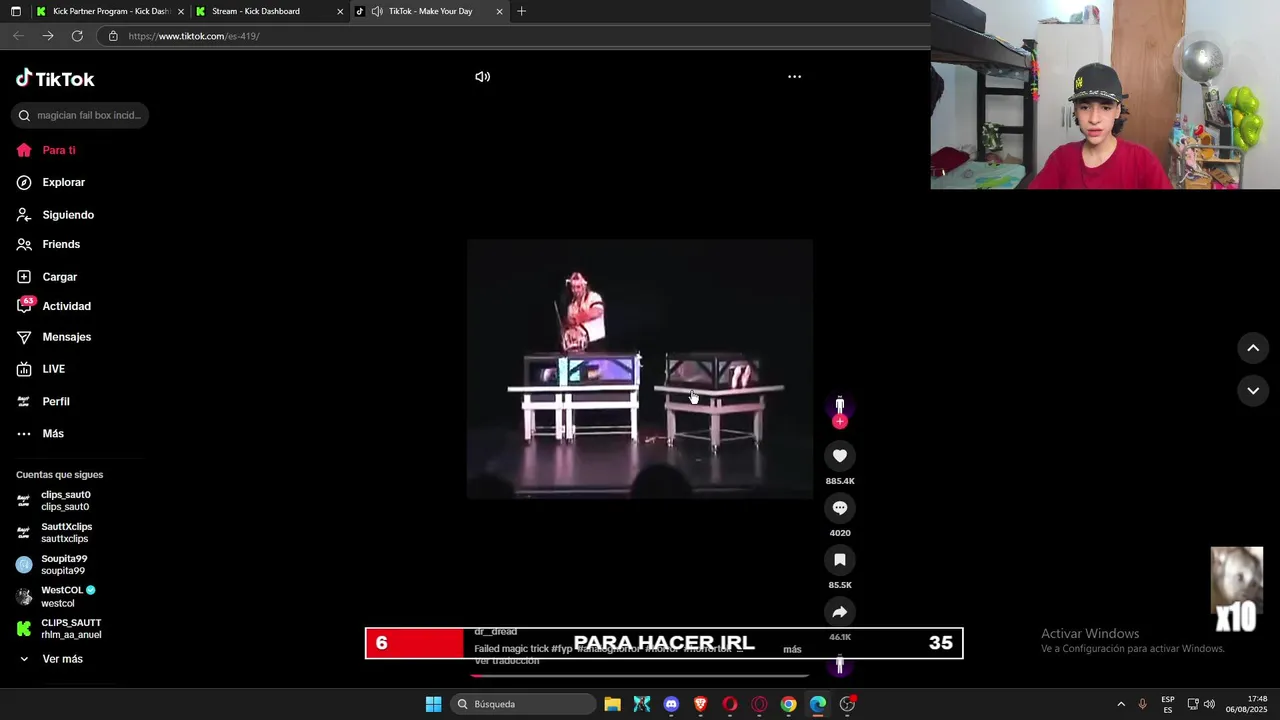1280x720 pixels.
Task: Open Discord from taskbar
Action: [671, 704]
